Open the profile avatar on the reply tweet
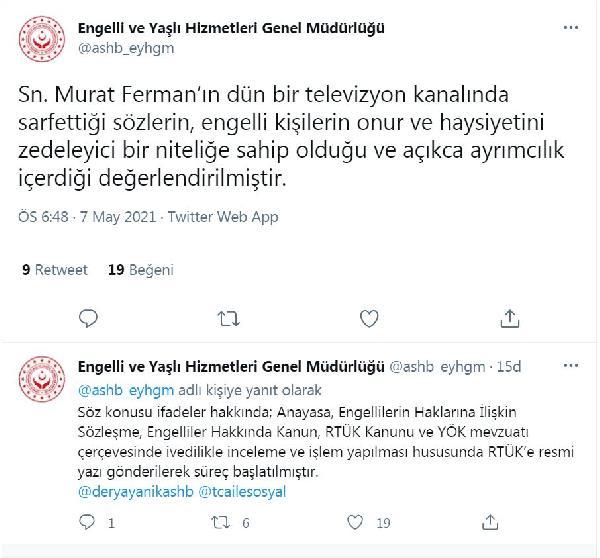This screenshot has height=558, width=600. 42,379
